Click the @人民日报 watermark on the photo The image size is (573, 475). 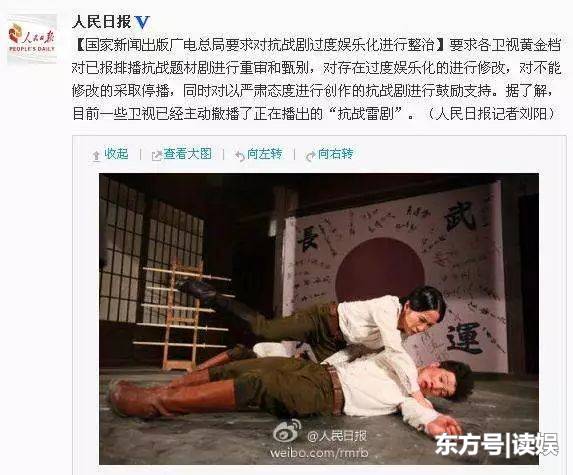coord(336,435)
